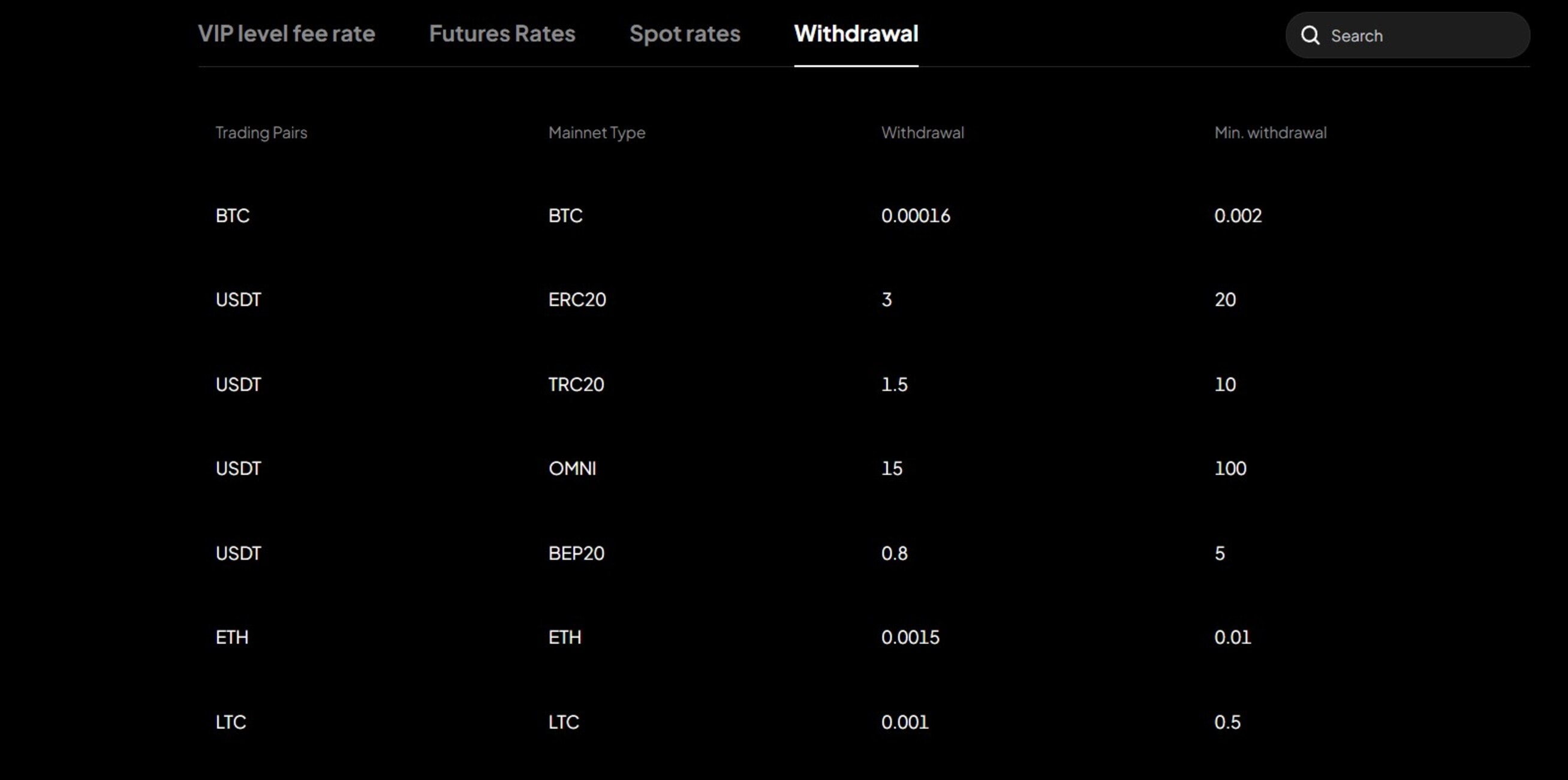The width and height of the screenshot is (1568, 780).
Task: Focus the Search input field
Action: coord(1418,35)
